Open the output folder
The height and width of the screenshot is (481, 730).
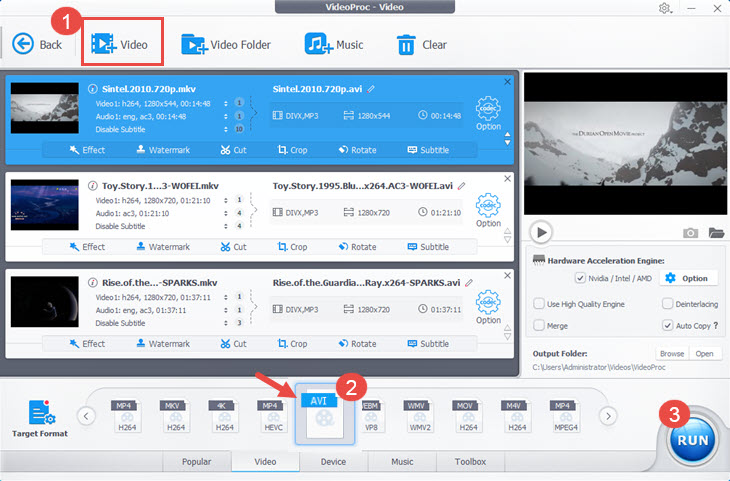click(704, 353)
